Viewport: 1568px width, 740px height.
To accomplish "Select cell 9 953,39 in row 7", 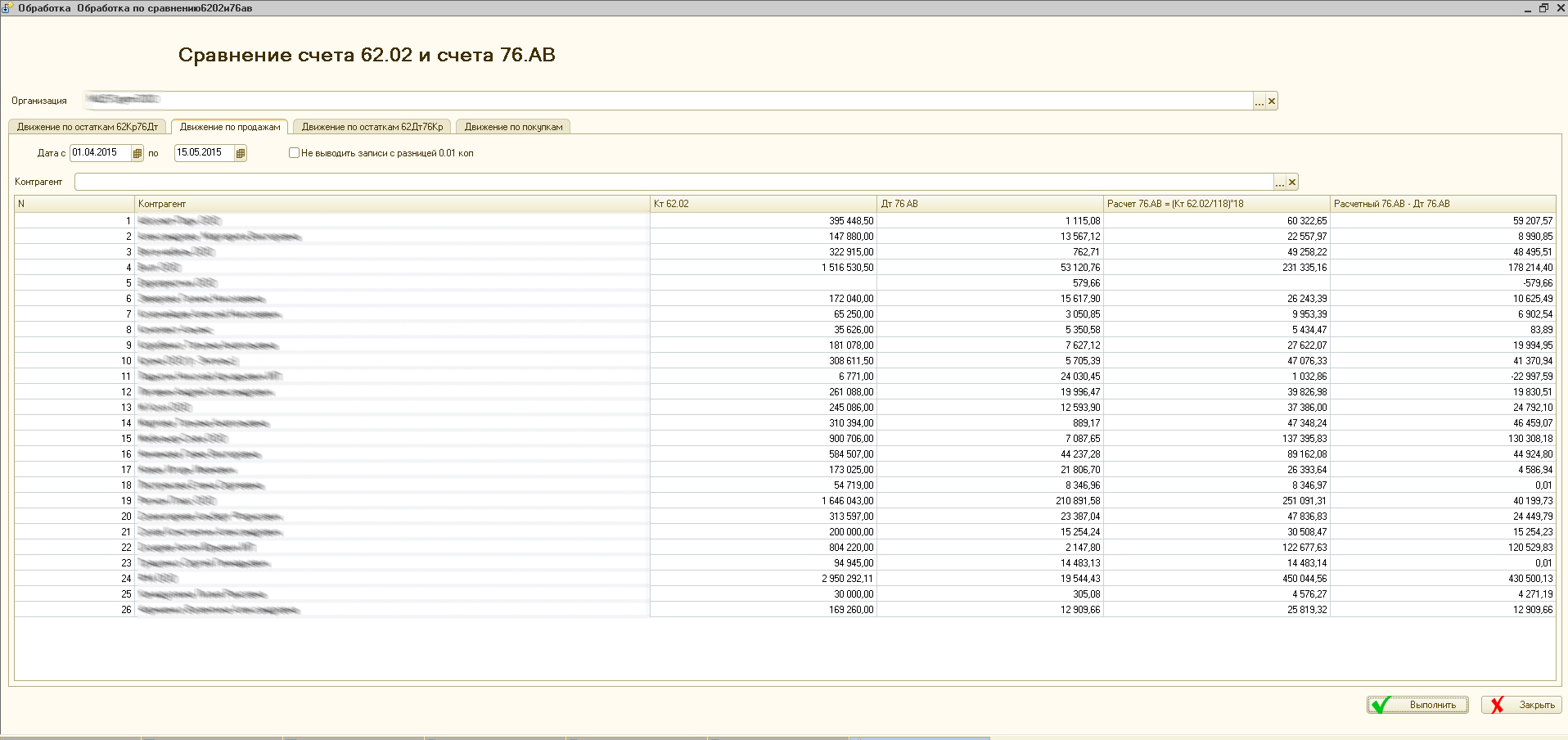I will pos(1217,314).
